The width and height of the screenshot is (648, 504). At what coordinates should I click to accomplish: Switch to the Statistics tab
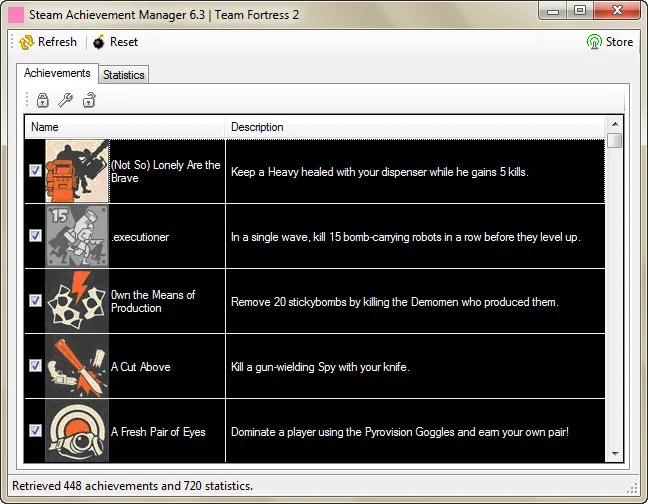pos(124,75)
